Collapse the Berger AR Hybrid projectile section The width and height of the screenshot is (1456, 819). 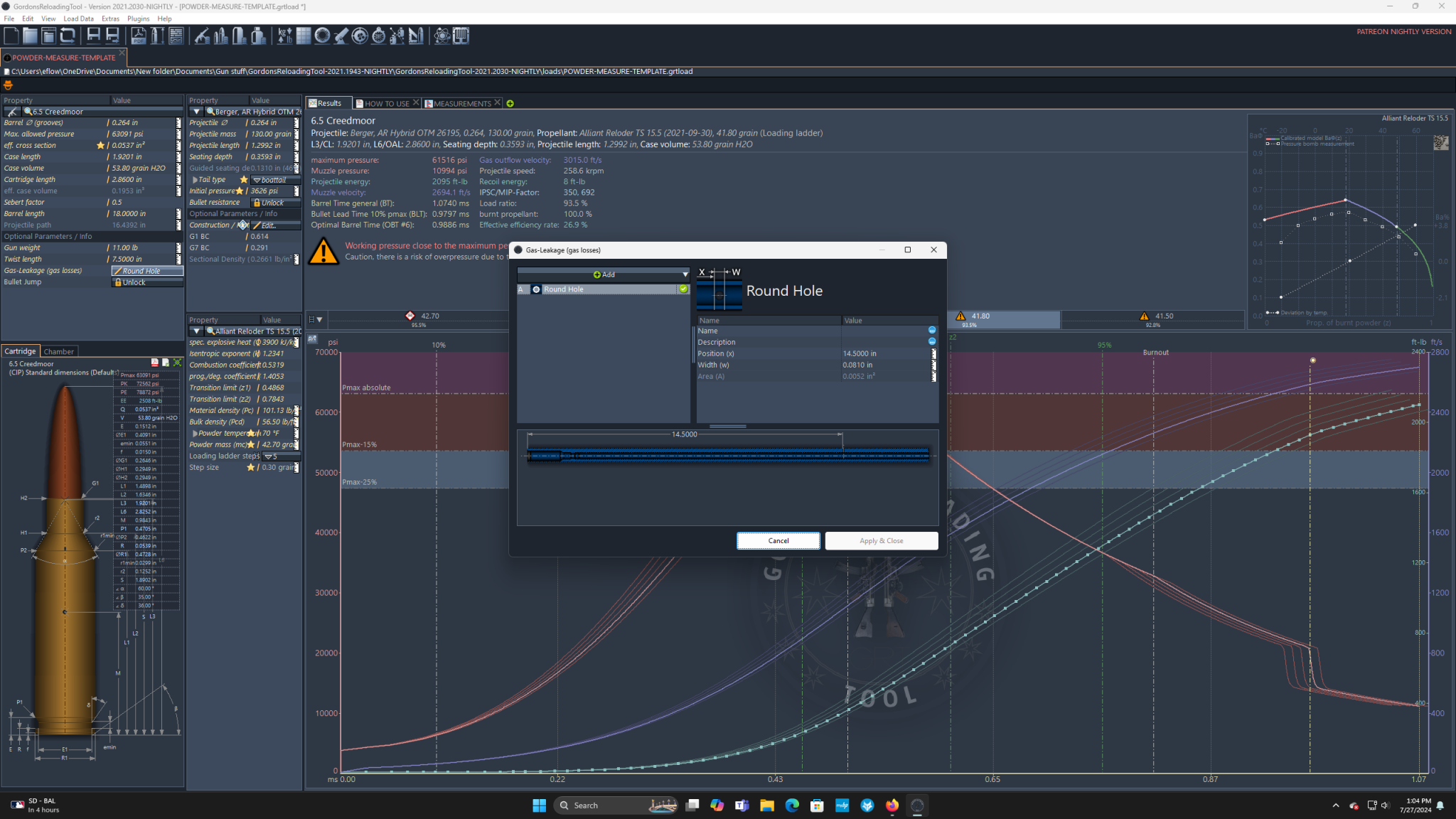click(x=197, y=112)
